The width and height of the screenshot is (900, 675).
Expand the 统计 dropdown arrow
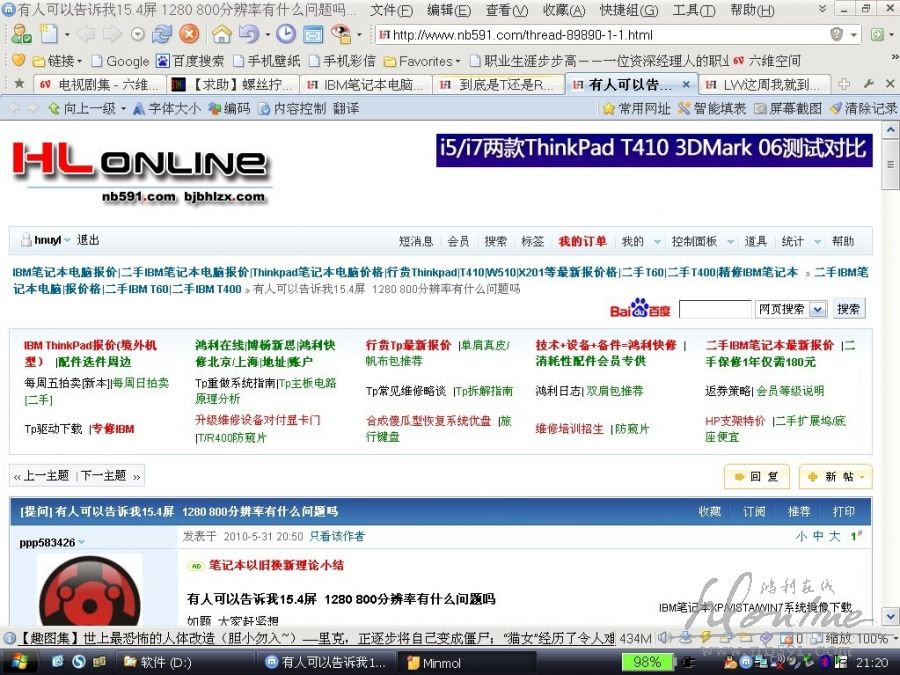click(817, 242)
